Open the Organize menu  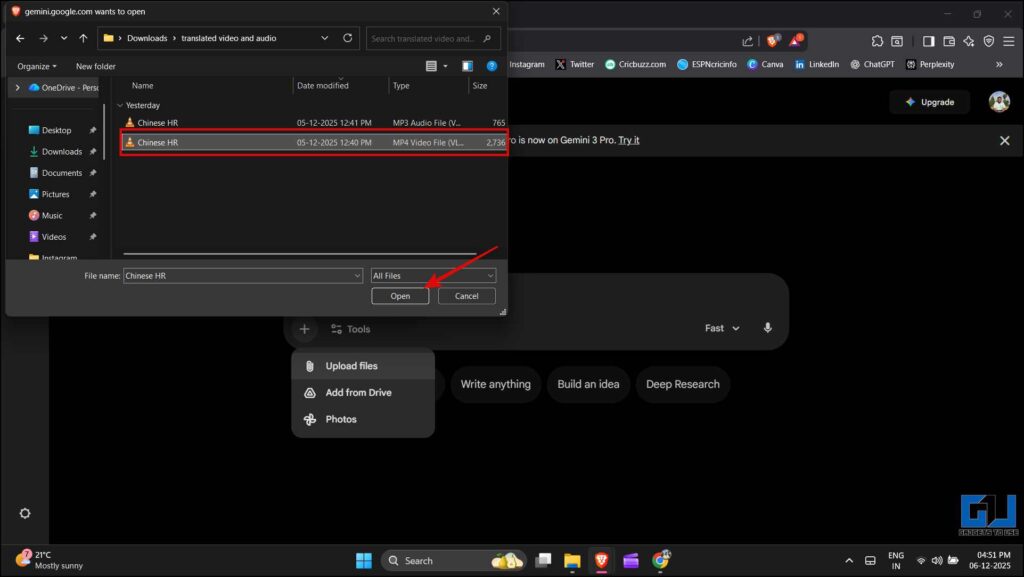[x=36, y=65]
